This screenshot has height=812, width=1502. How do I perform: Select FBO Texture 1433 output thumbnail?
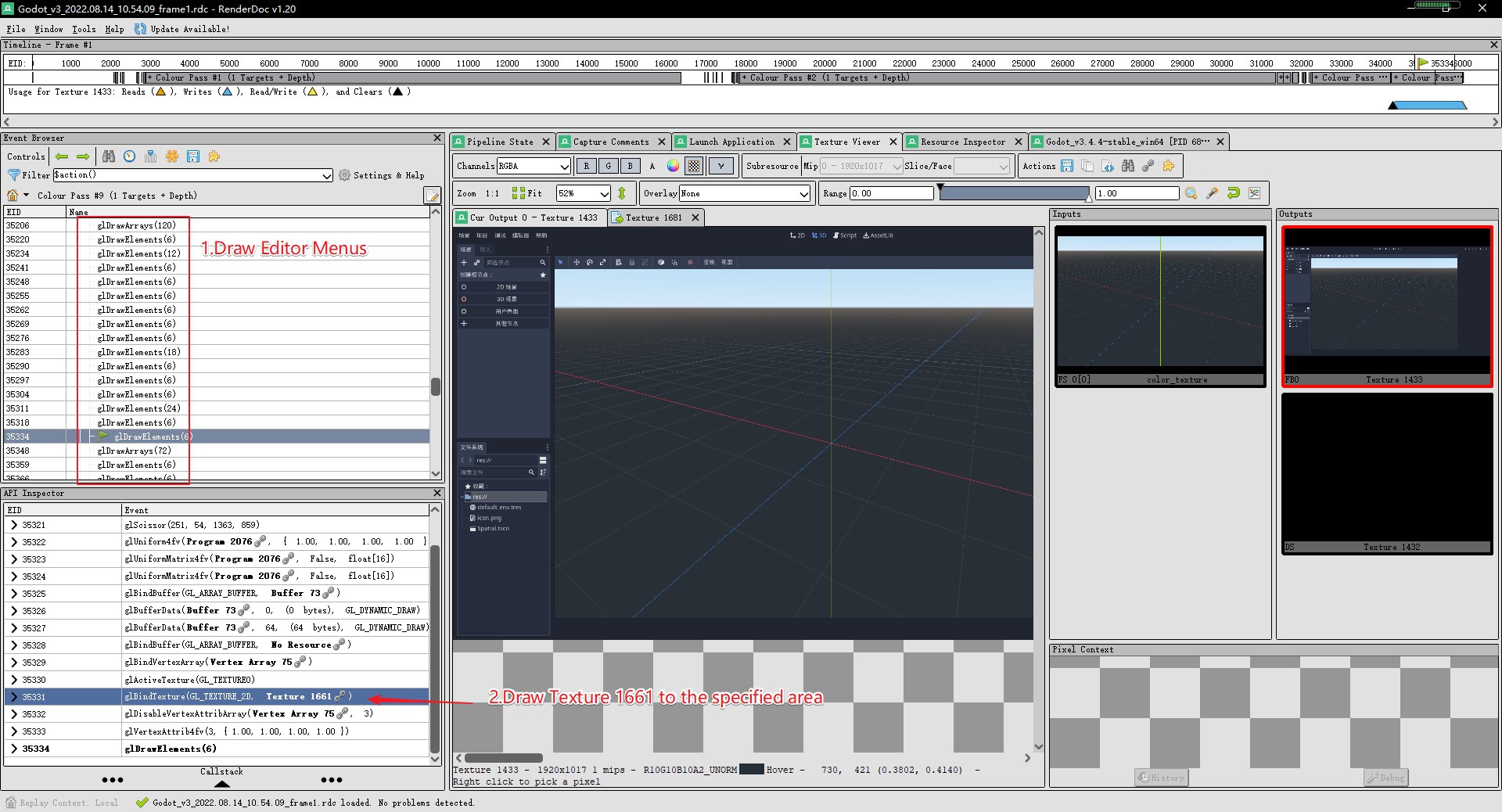click(1387, 307)
